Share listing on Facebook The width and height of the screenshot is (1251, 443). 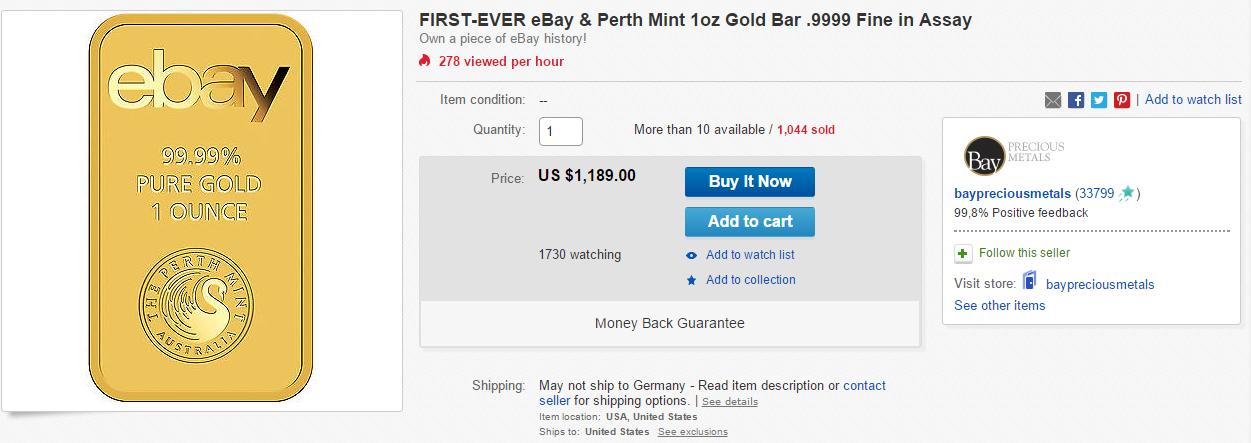click(x=1076, y=100)
